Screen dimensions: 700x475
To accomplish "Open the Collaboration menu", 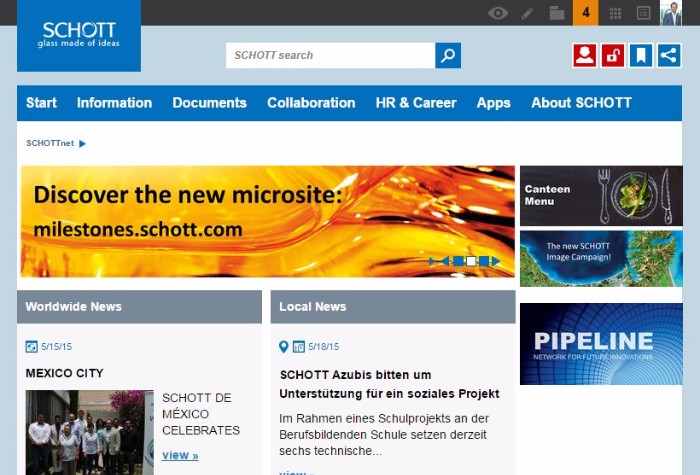I will (311, 103).
